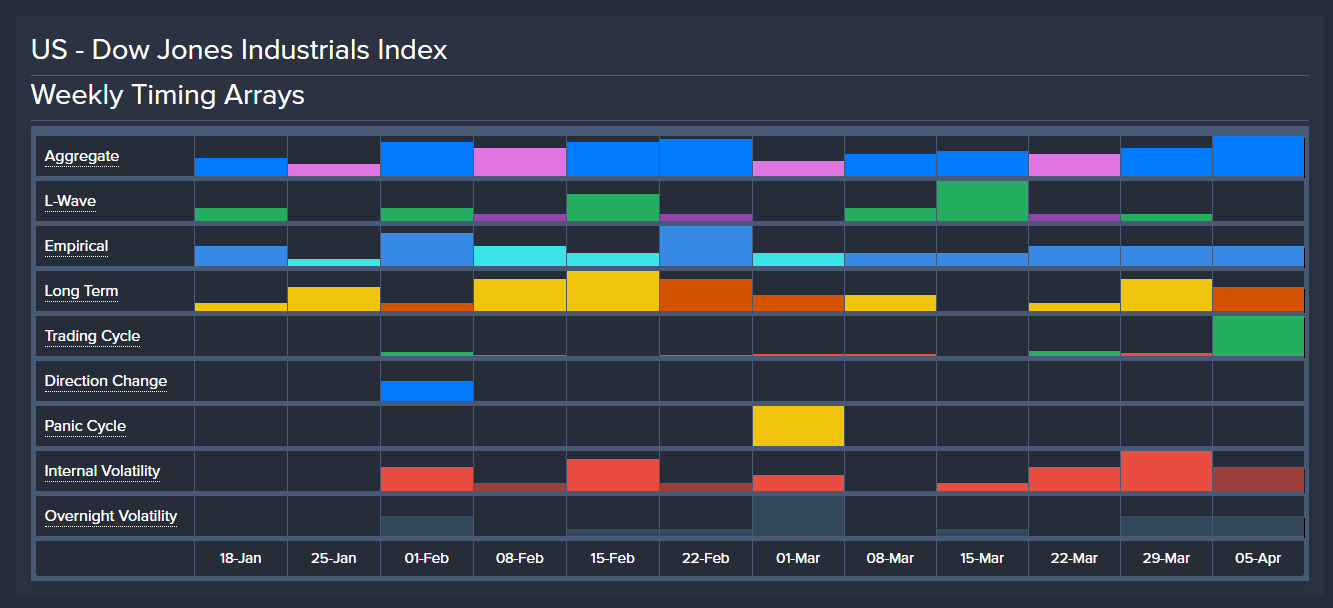The image size is (1333, 608).
Task: Open the Overnight Volatility row label
Action: pyautogui.click(x=111, y=516)
